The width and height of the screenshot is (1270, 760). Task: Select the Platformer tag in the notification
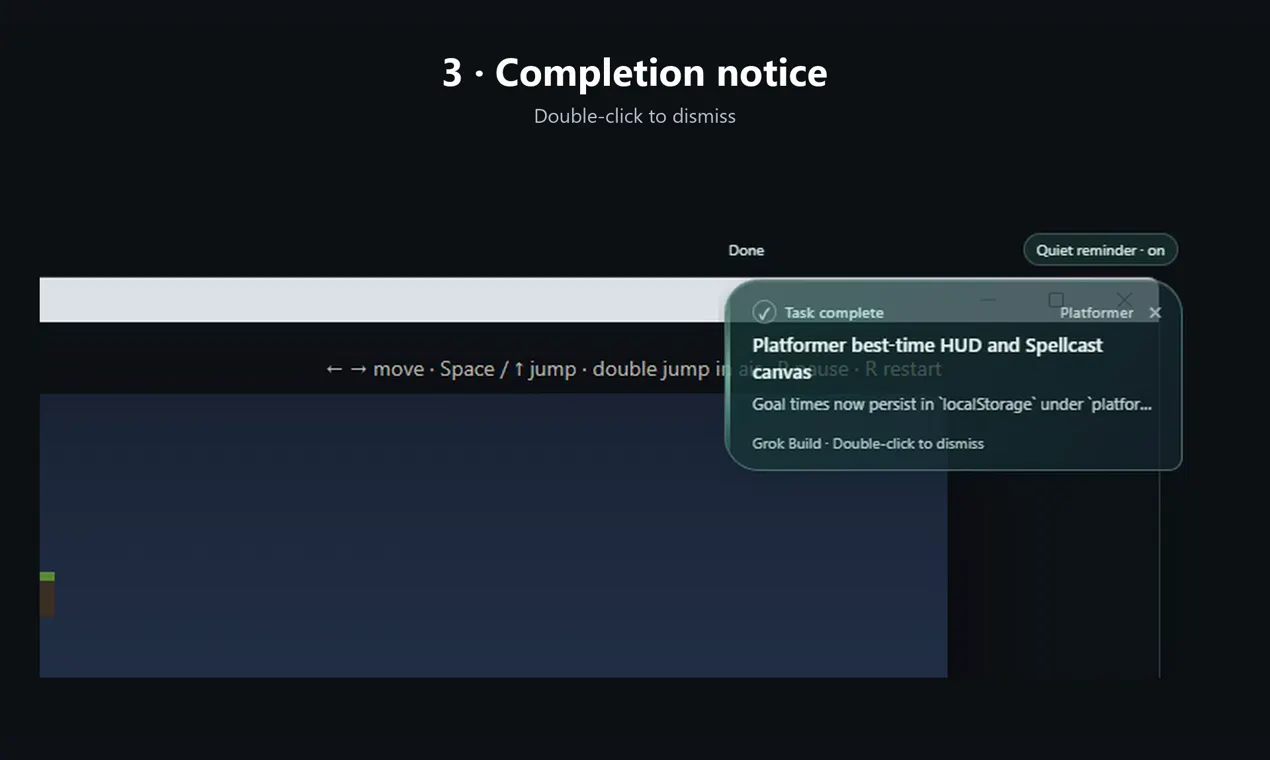1096,313
